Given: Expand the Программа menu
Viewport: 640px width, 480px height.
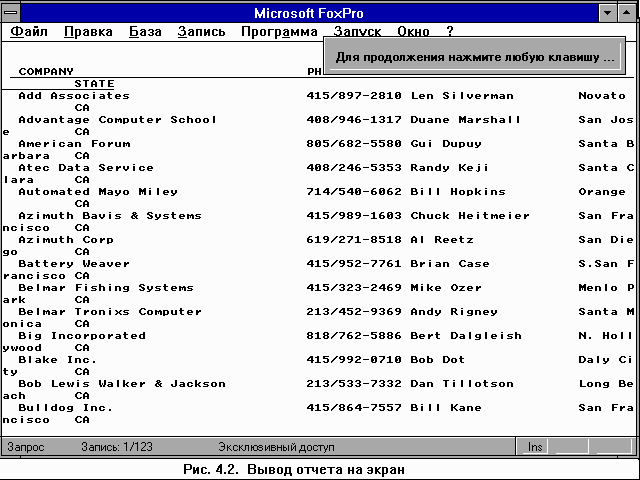Looking at the screenshot, I should tap(279, 32).
